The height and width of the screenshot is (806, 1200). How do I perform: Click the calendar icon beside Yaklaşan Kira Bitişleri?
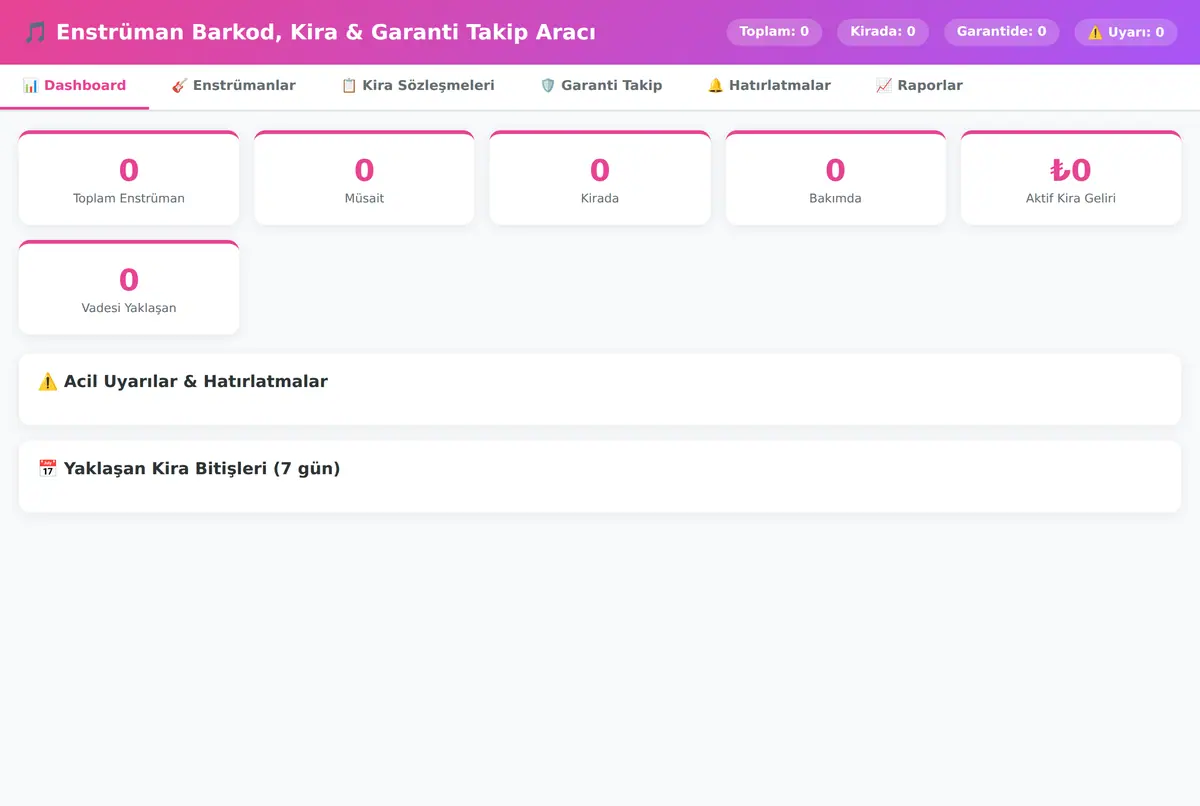48,469
